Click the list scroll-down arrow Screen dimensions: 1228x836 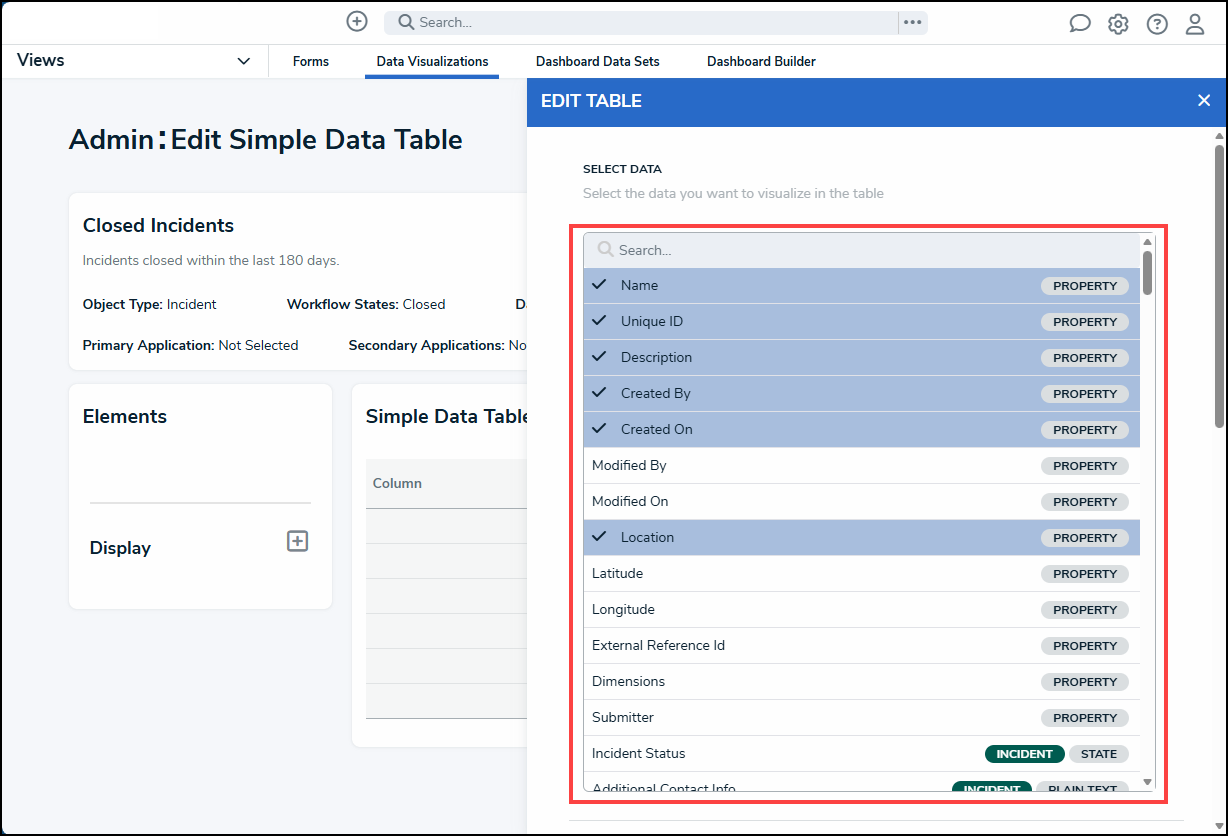click(1147, 782)
